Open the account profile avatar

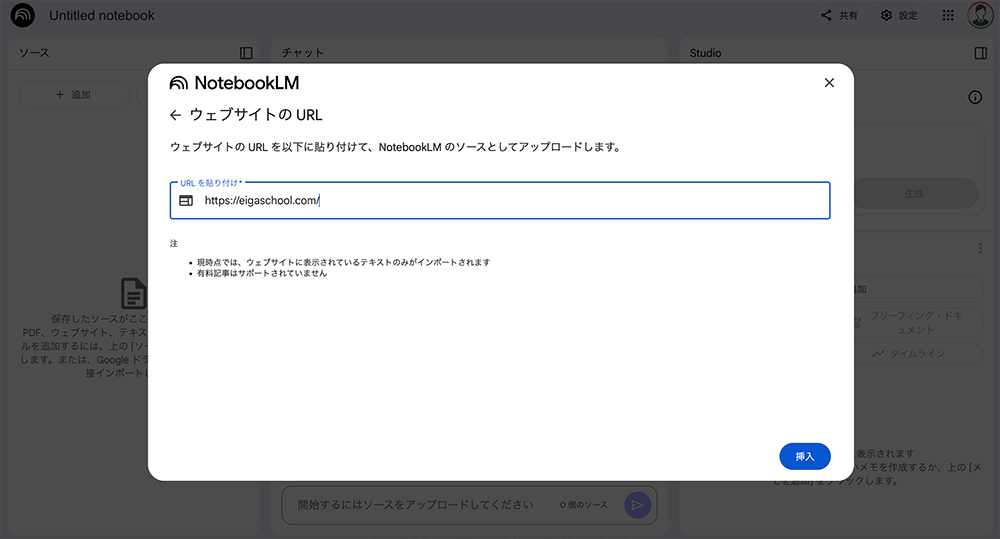980,15
